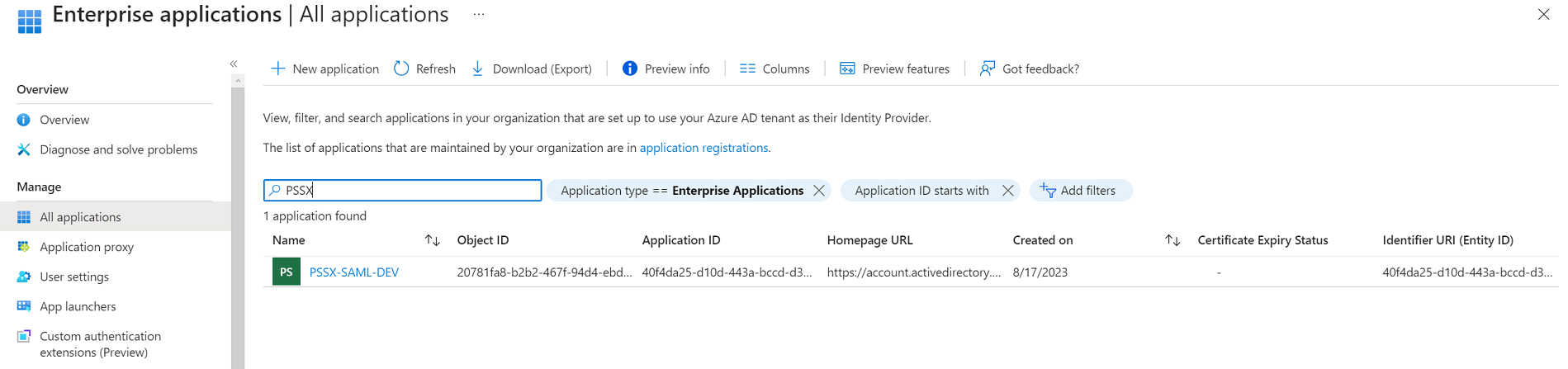1568x369 pixels.
Task: Close the Enterprise applications blade
Action: point(1543,14)
